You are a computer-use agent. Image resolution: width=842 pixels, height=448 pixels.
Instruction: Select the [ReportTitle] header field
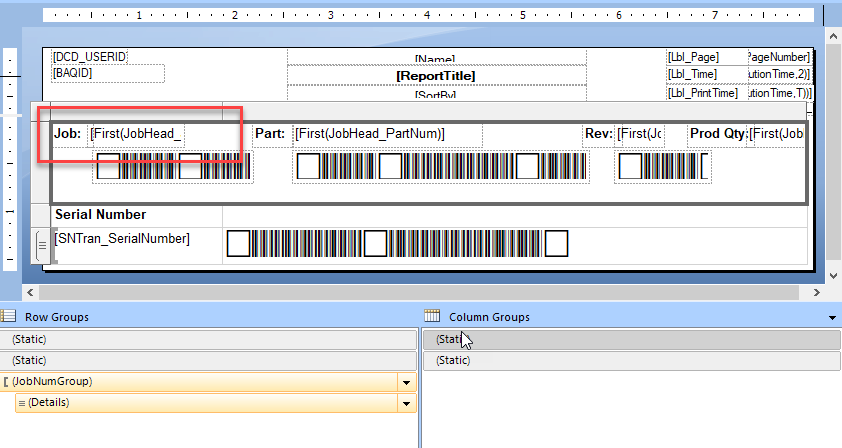(436, 76)
